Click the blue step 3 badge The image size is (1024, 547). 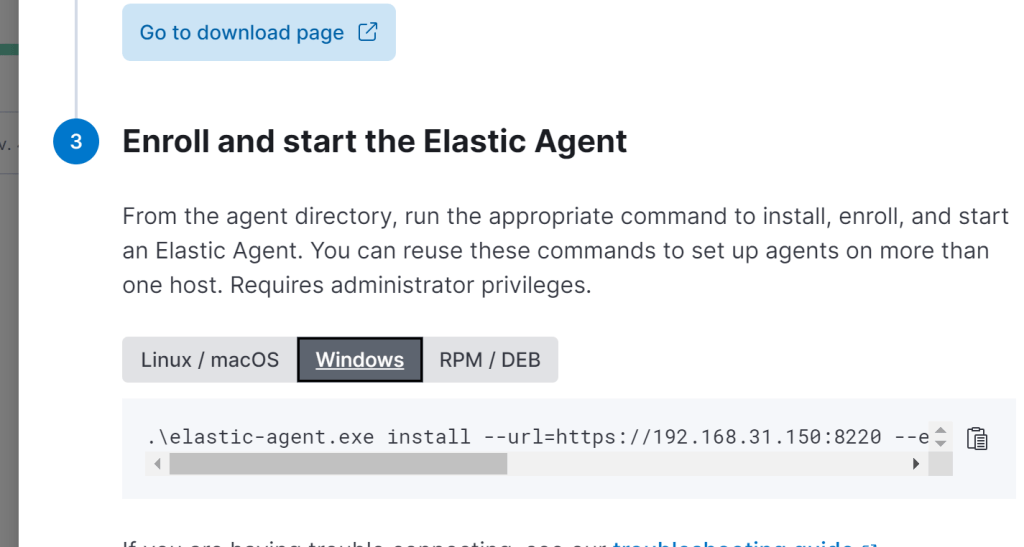click(x=76, y=142)
